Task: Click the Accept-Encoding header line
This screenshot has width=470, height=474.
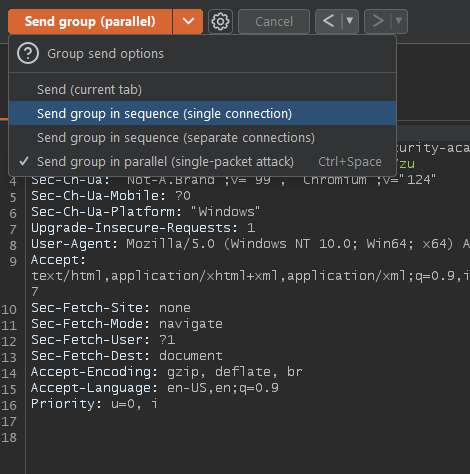Action: pyautogui.click(x=167, y=372)
